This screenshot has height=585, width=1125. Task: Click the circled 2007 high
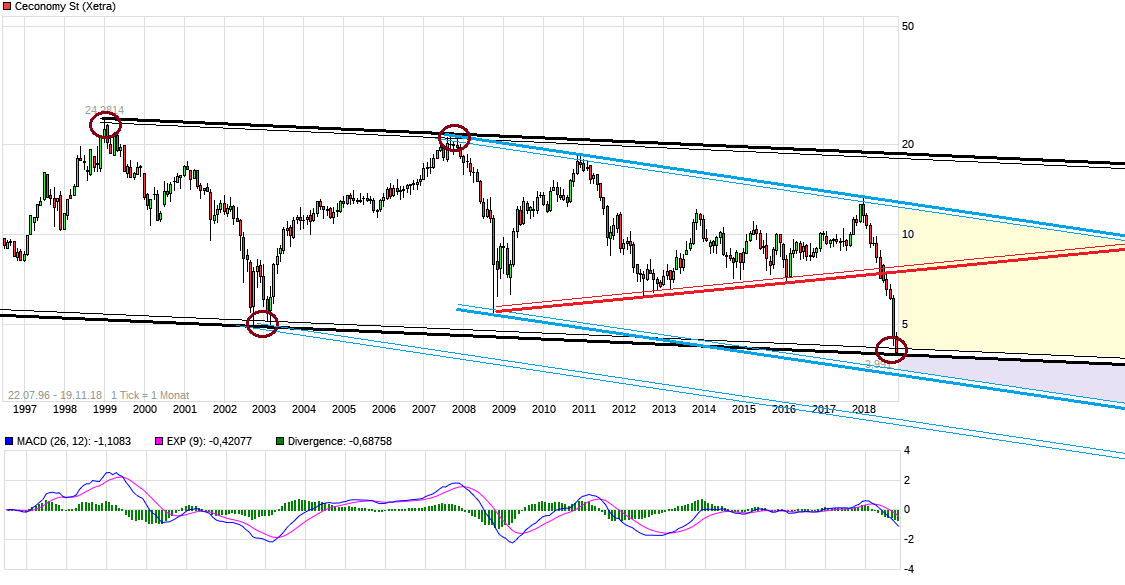(x=455, y=138)
